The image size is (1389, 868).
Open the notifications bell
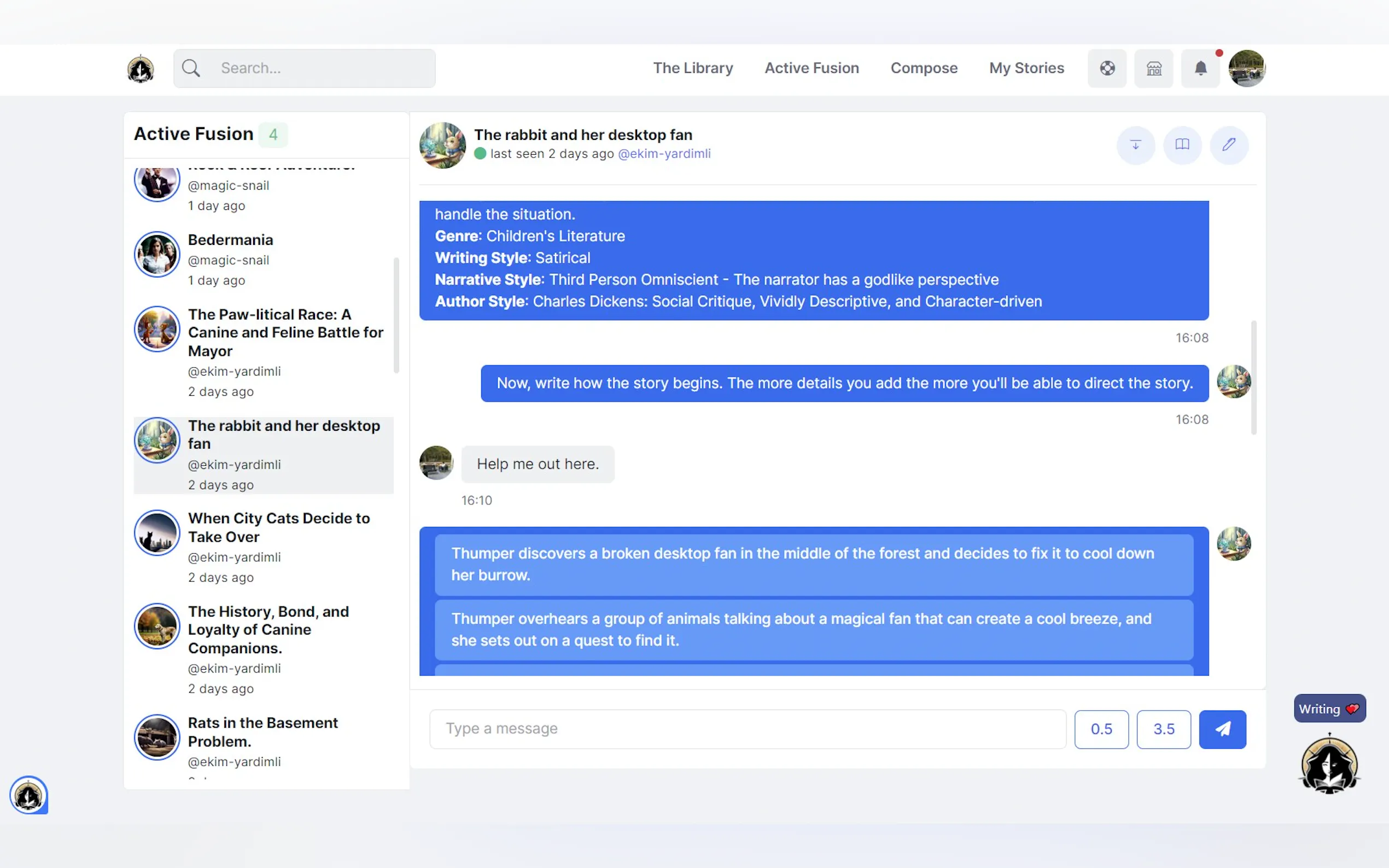click(1200, 68)
